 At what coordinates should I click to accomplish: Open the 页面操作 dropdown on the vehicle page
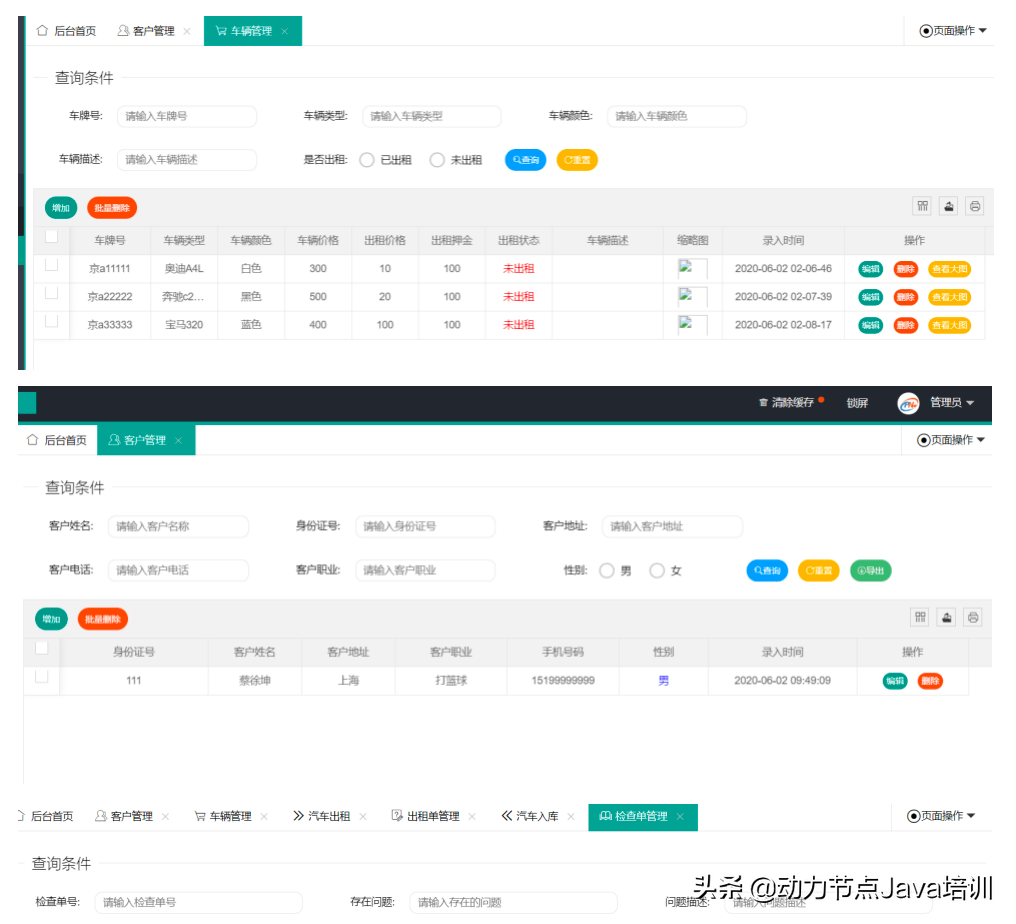pos(951,30)
